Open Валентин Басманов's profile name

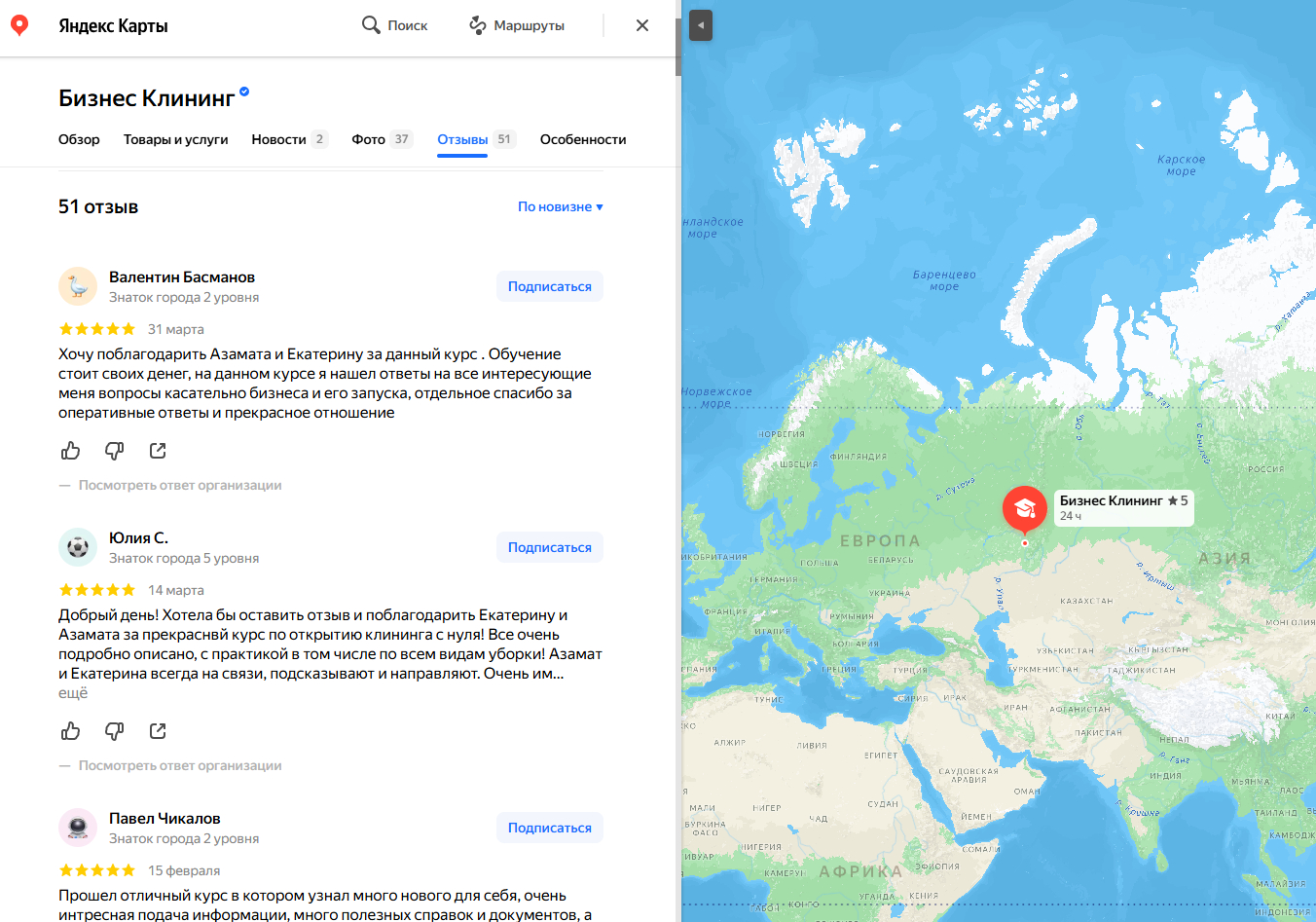(x=182, y=277)
